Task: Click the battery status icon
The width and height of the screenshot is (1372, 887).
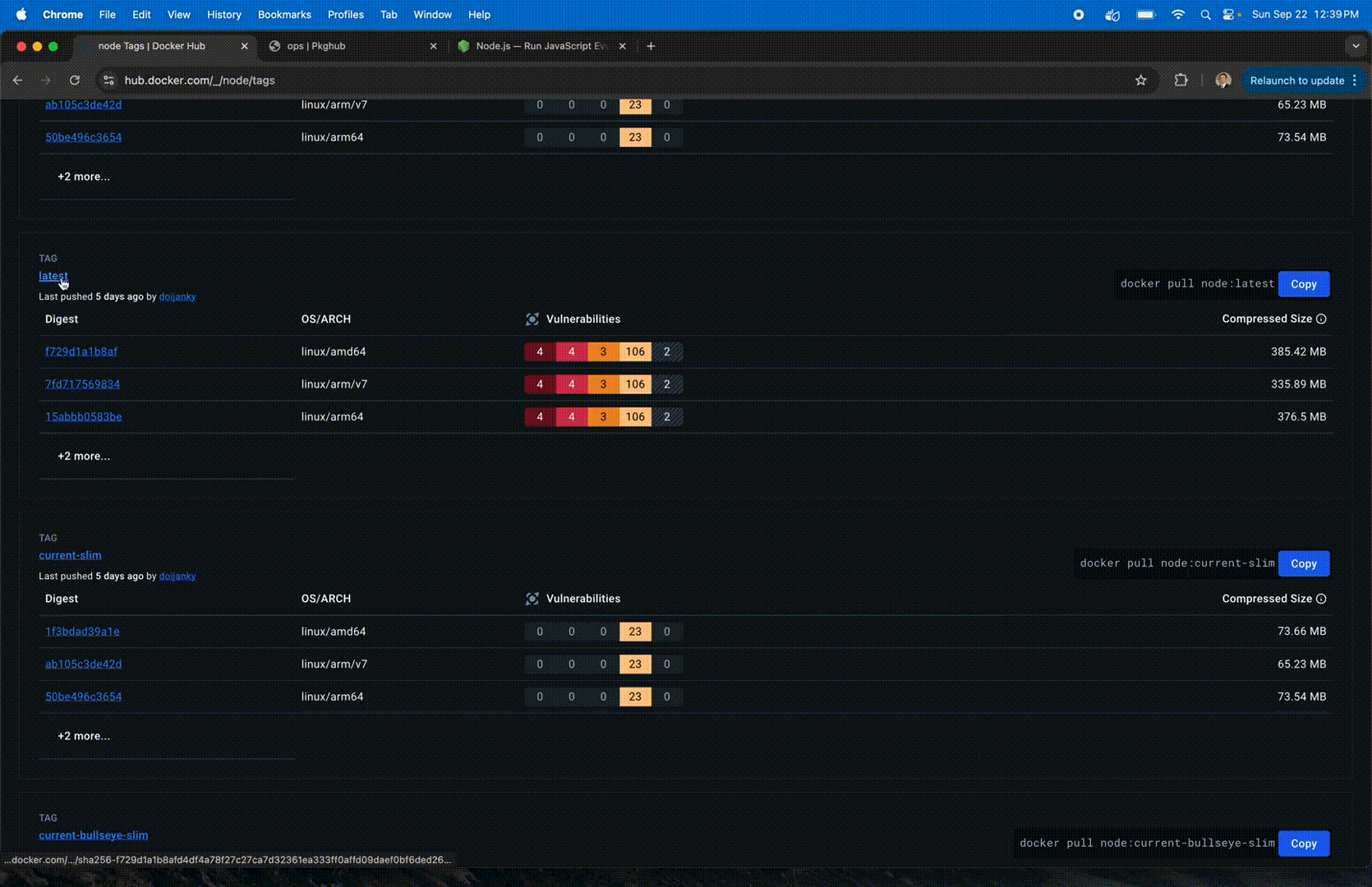Action: [1145, 14]
